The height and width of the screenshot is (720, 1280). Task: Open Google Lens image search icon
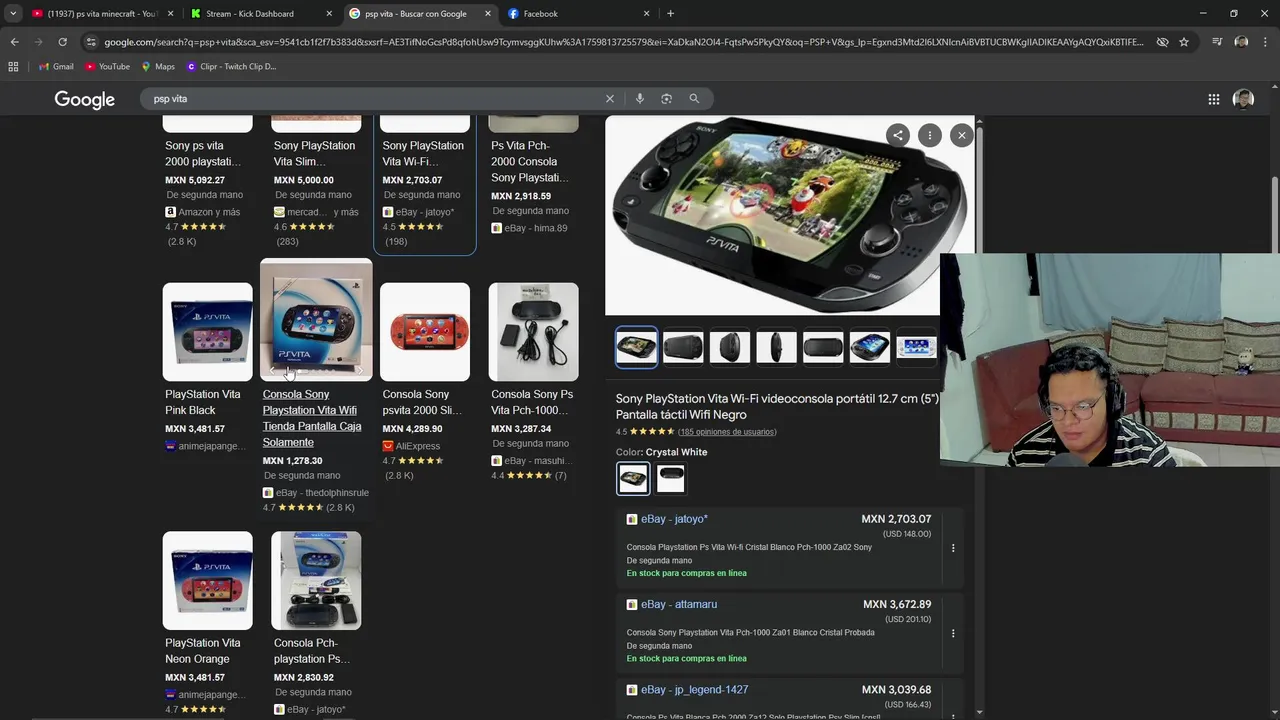pos(666,99)
